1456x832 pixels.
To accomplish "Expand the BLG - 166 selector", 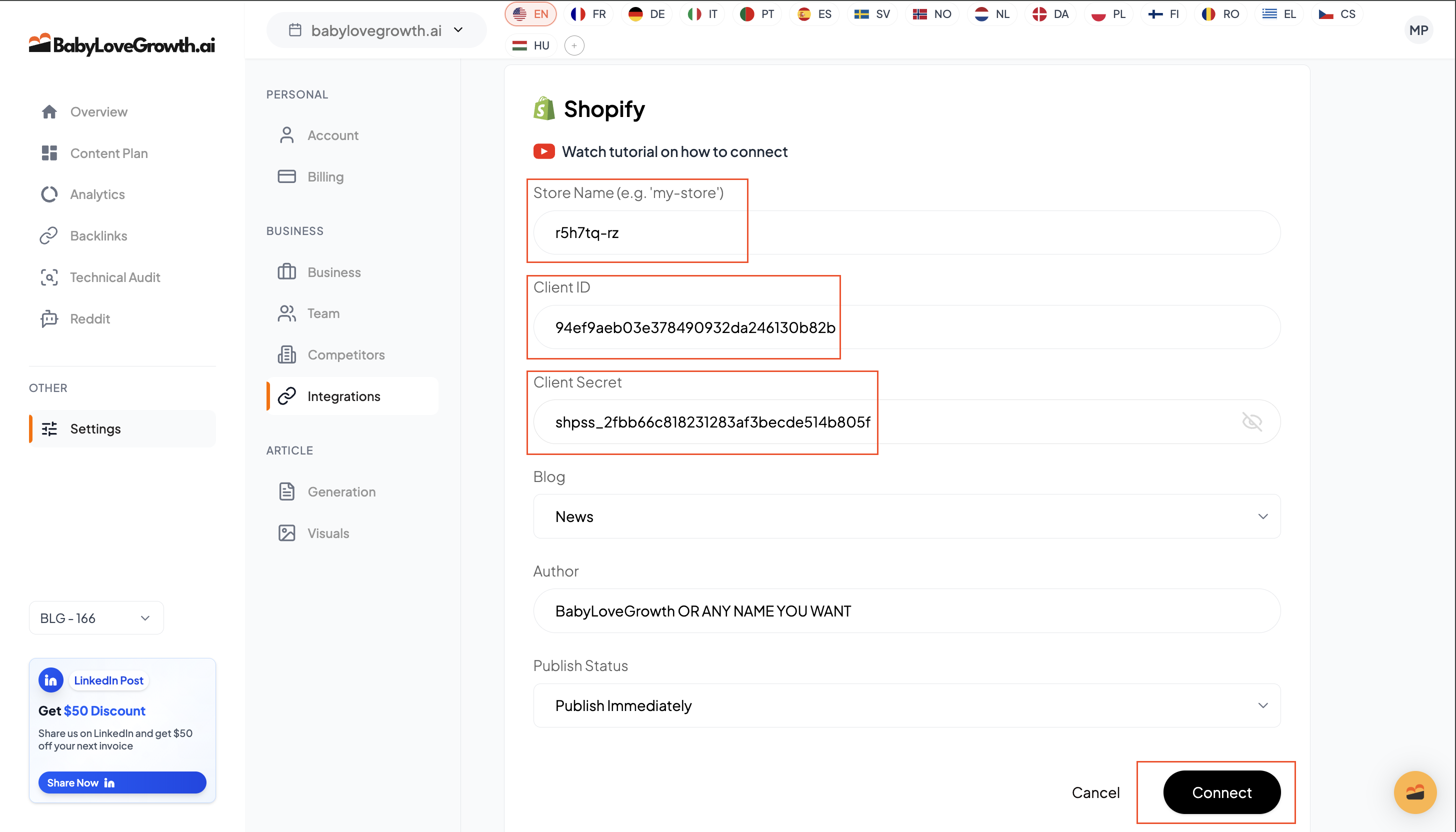I will point(96,617).
